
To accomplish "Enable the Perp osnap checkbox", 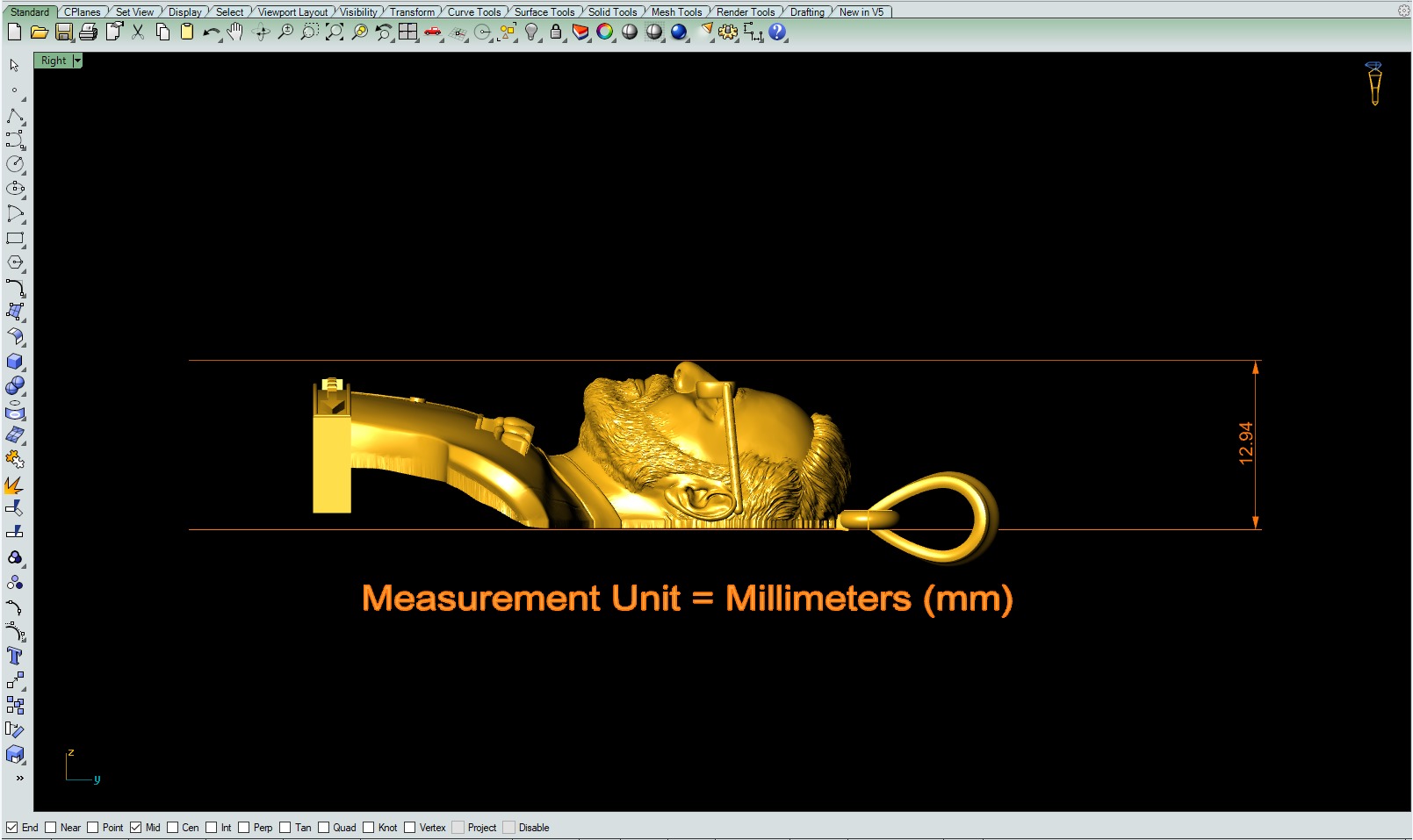I will [x=244, y=828].
